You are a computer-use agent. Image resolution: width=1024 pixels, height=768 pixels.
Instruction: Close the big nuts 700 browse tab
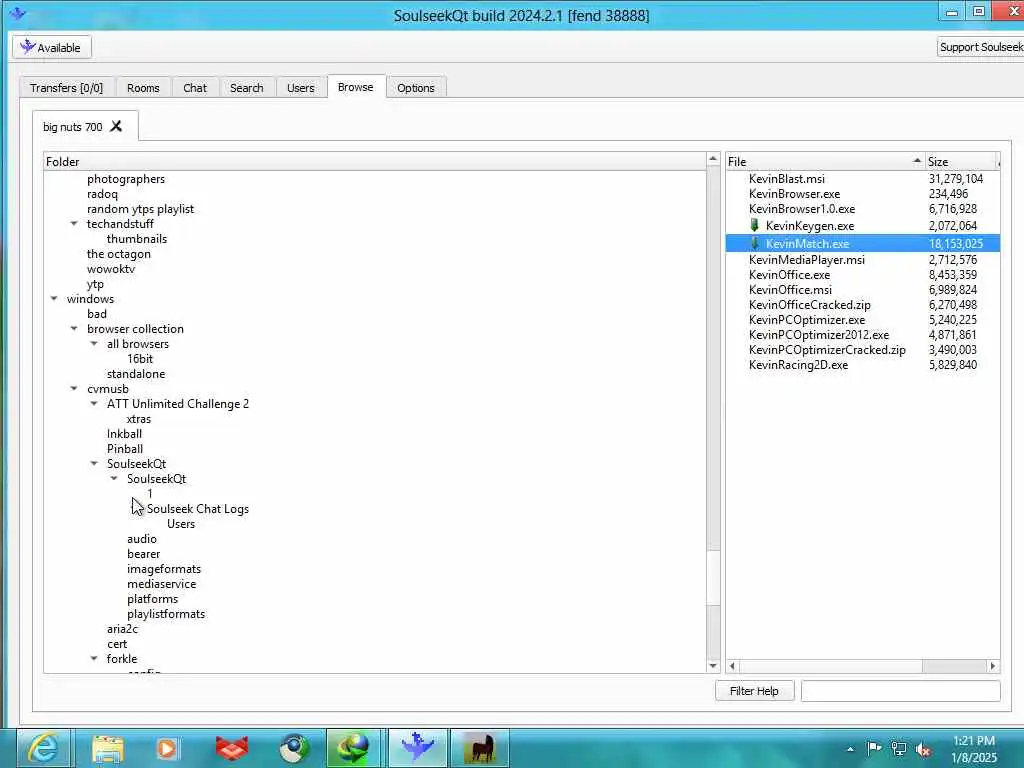[x=116, y=126]
